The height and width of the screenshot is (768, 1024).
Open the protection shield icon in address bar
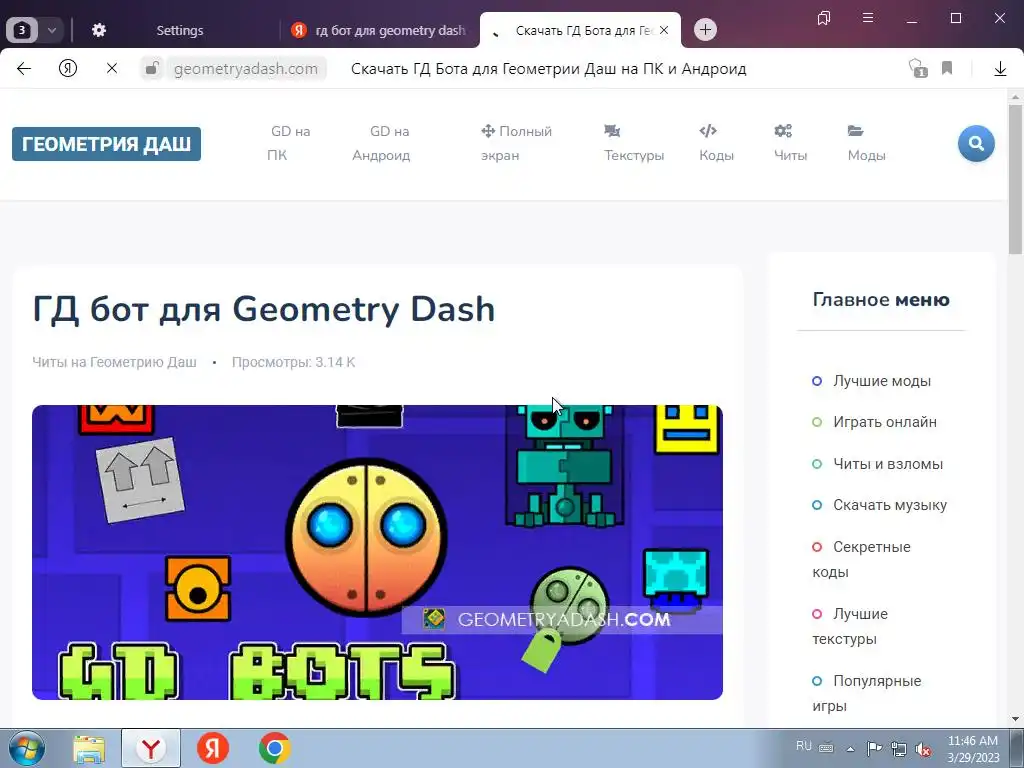tap(918, 68)
